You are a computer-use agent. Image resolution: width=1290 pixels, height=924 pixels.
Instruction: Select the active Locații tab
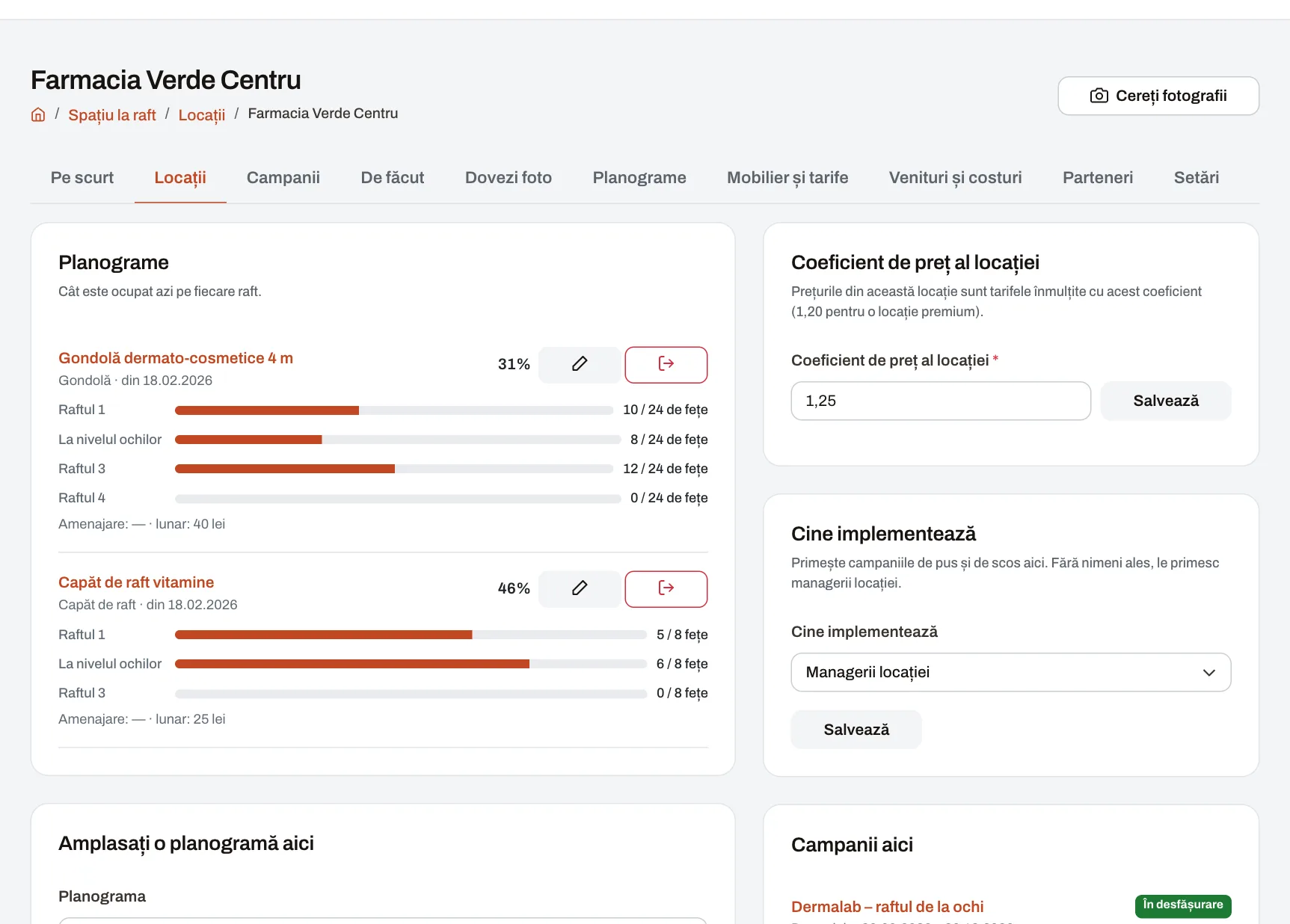click(180, 178)
